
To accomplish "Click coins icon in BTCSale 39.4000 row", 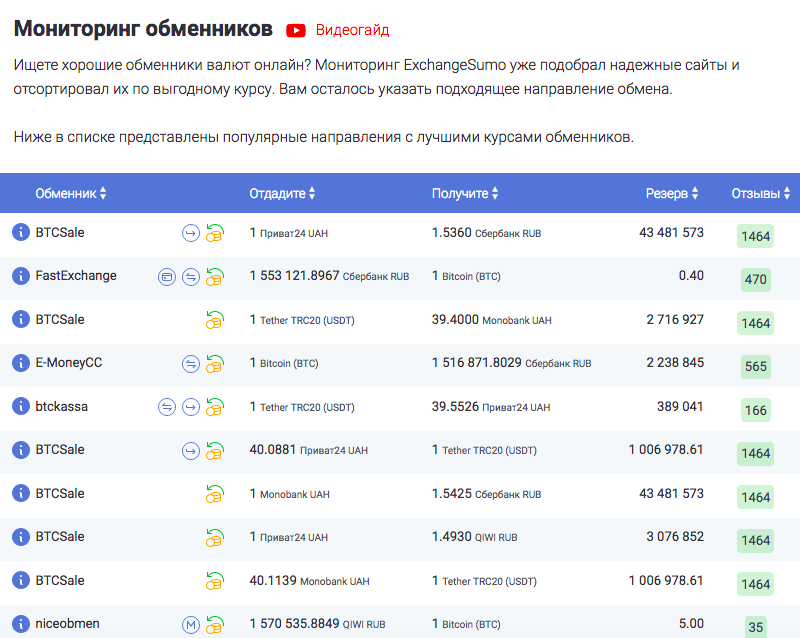I will point(215,320).
